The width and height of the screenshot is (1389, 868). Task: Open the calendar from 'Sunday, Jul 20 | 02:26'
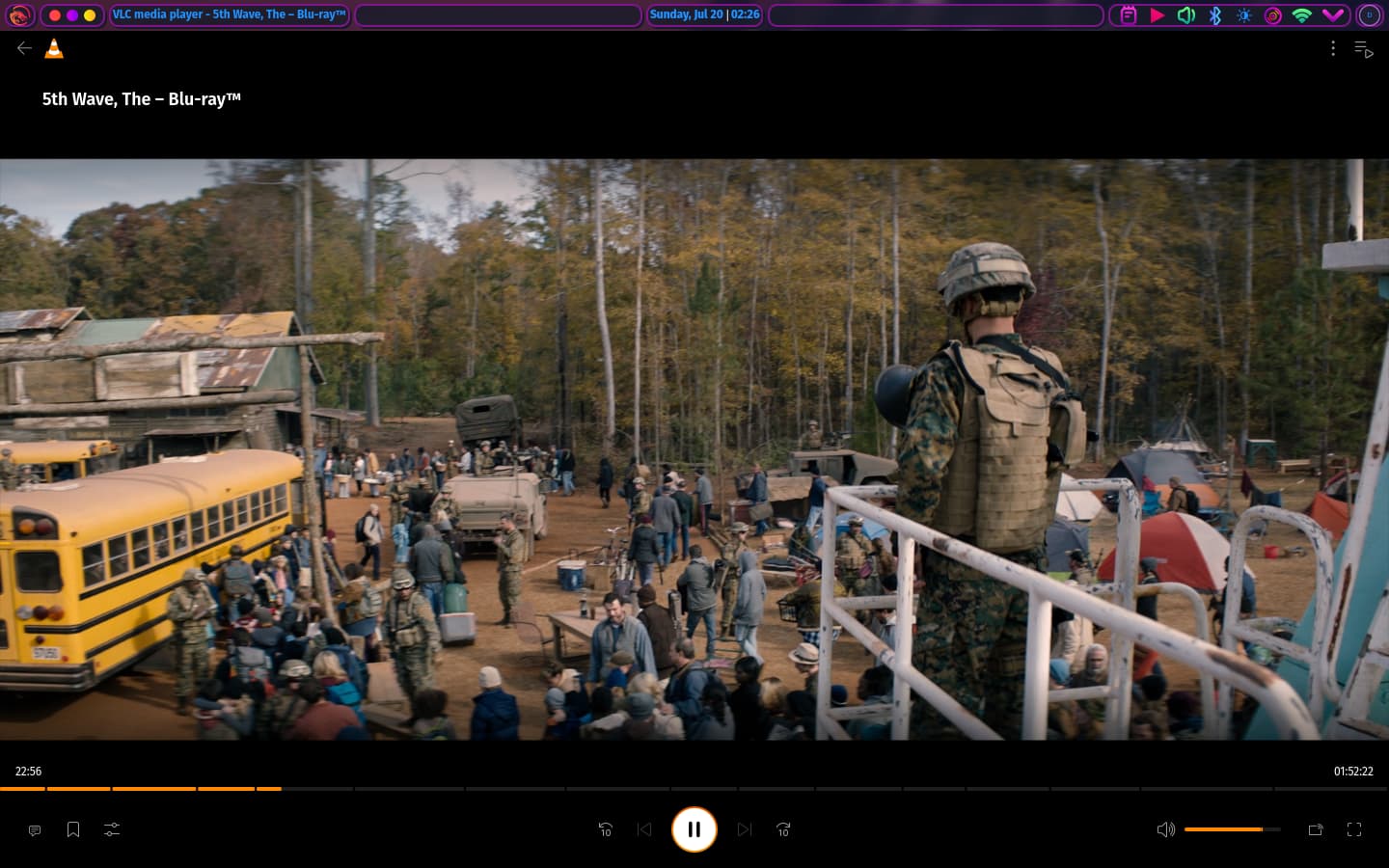(x=704, y=15)
